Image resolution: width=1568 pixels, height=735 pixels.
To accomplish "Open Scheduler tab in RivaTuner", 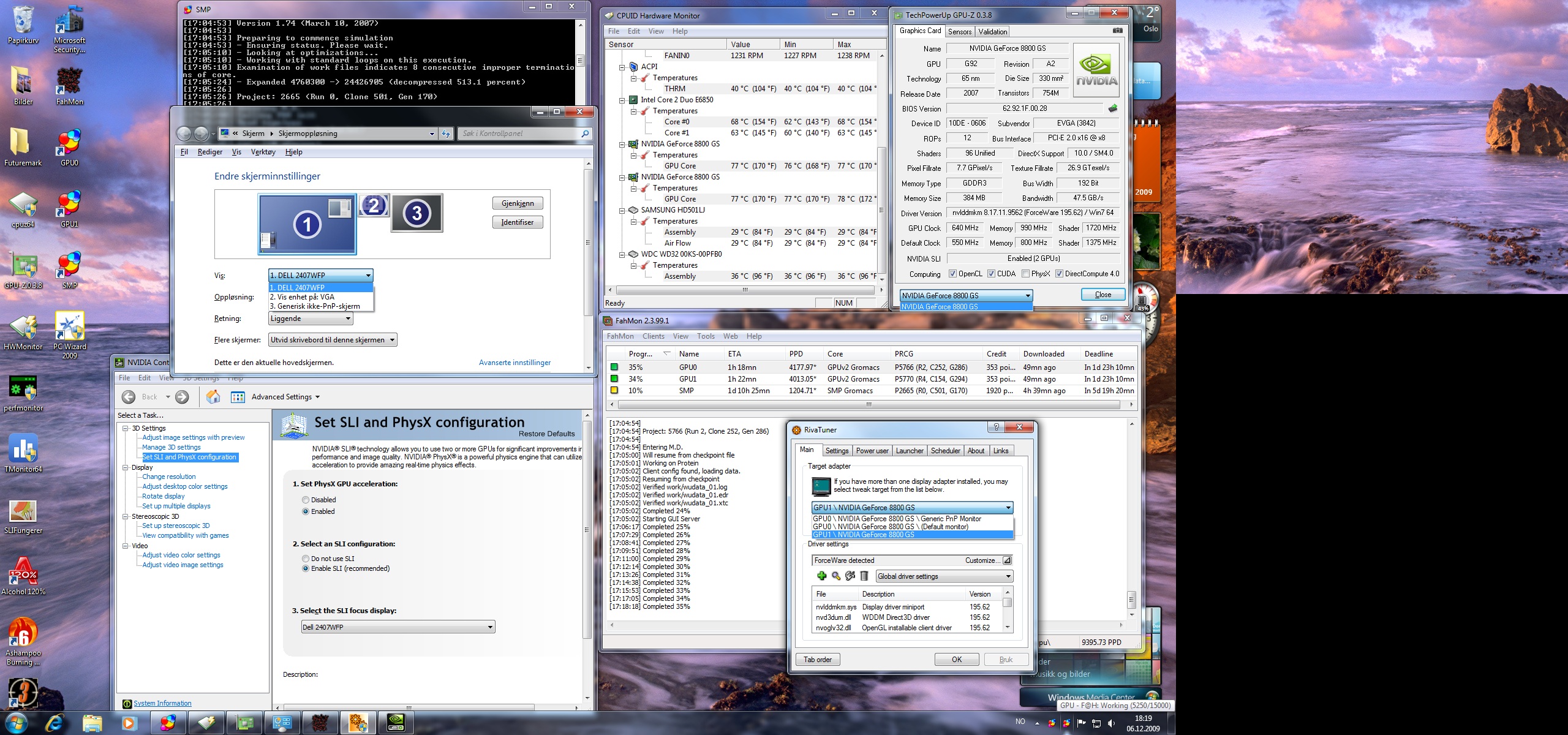I will coord(945,451).
